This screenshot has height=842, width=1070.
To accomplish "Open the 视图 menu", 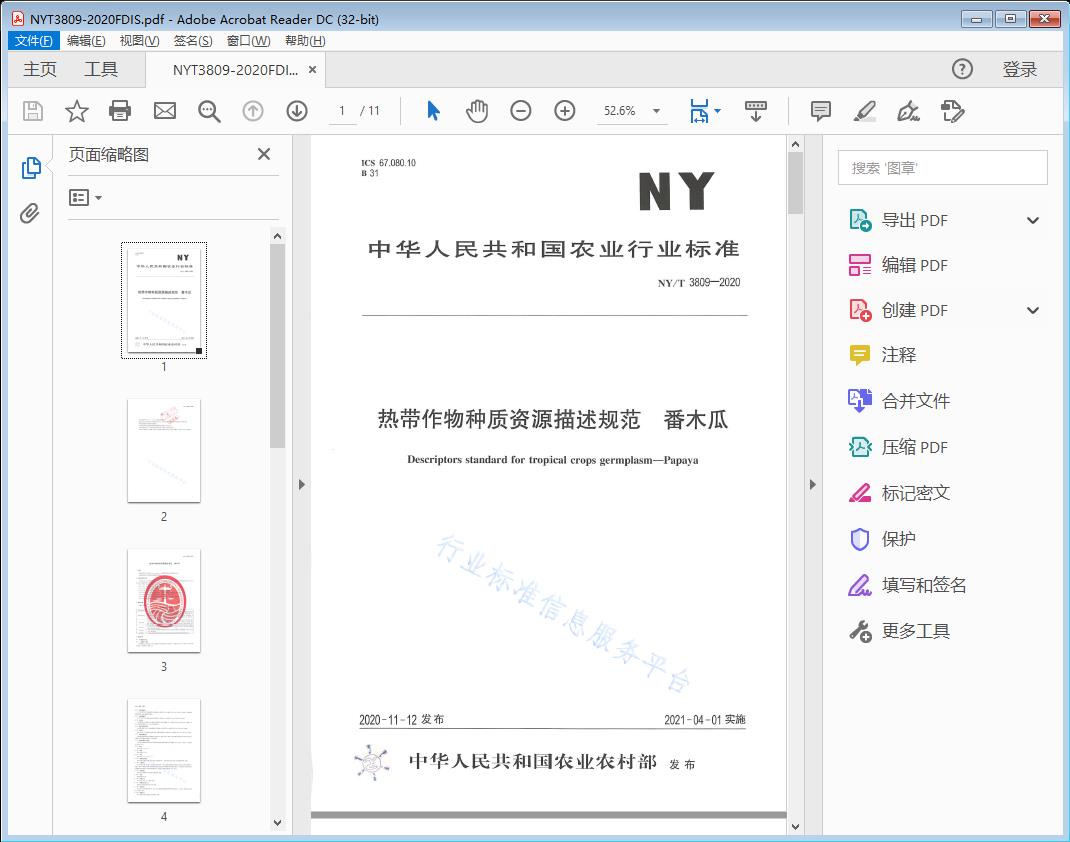I will click(x=137, y=40).
